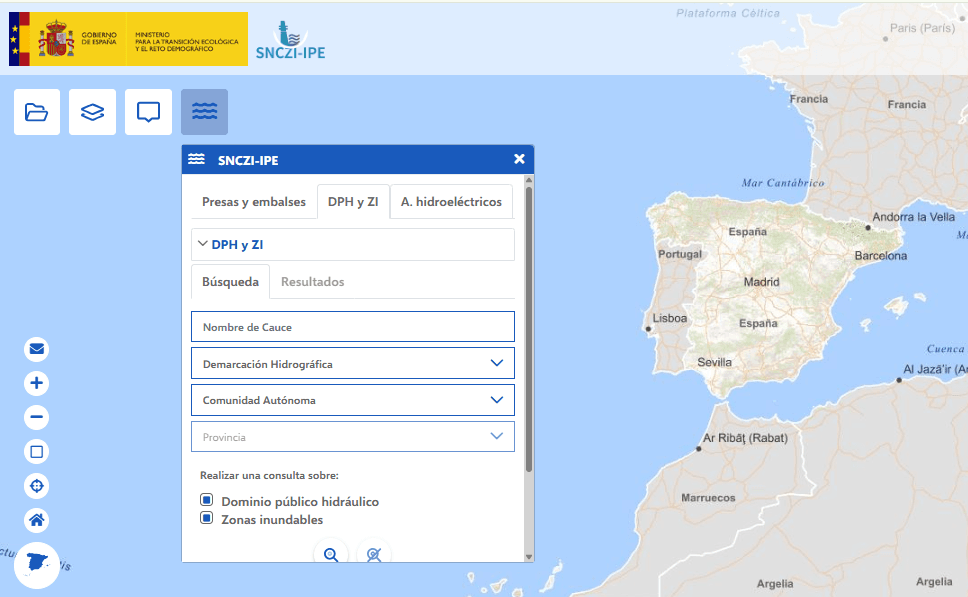
Task: Close the SNCZI-IPE panel
Action: coord(519,159)
